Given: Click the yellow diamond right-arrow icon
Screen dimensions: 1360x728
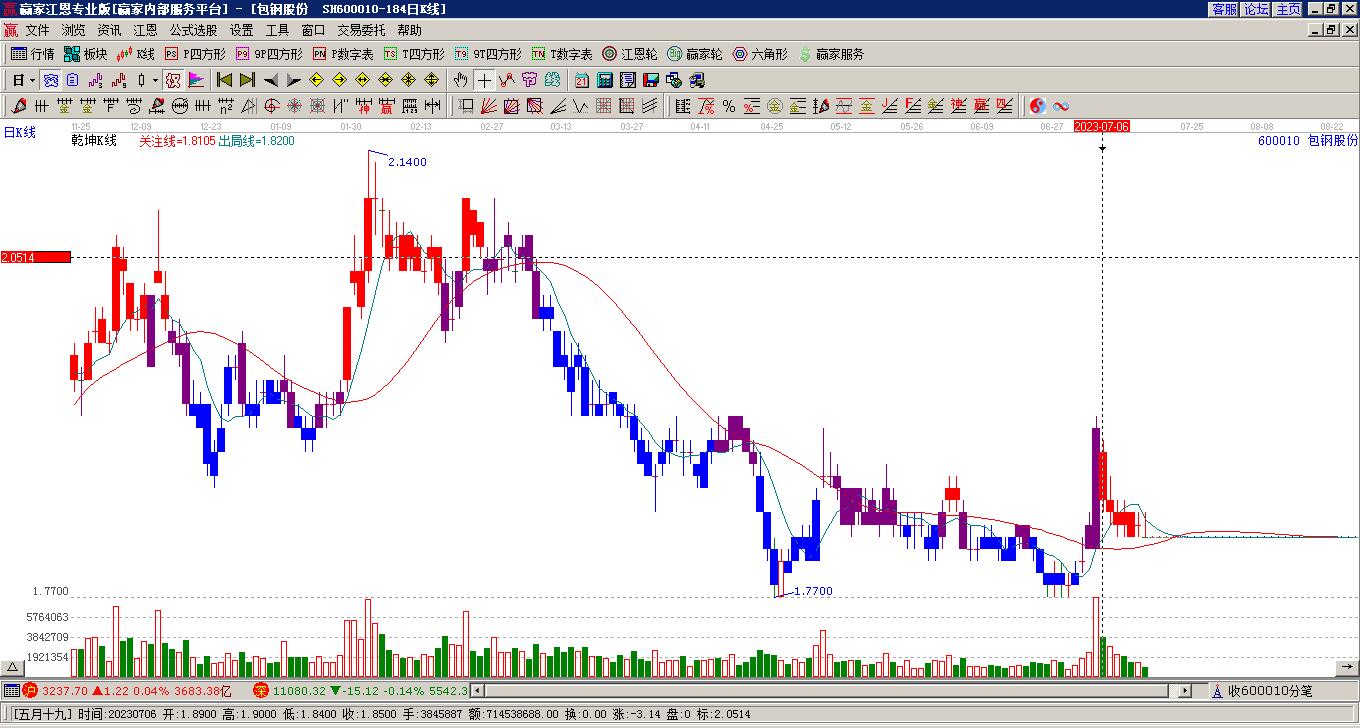Looking at the screenshot, I should click(x=340, y=80).
